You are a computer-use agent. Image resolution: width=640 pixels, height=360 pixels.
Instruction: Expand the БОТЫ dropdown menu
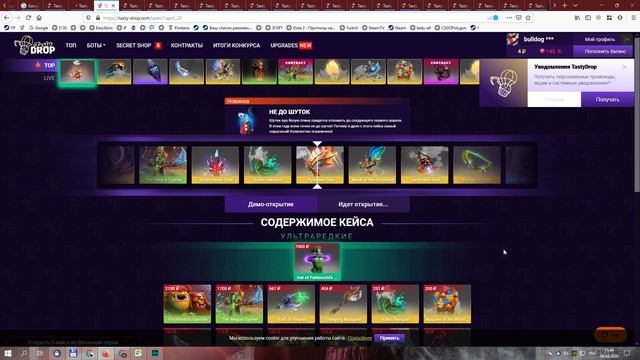(96, 45)
